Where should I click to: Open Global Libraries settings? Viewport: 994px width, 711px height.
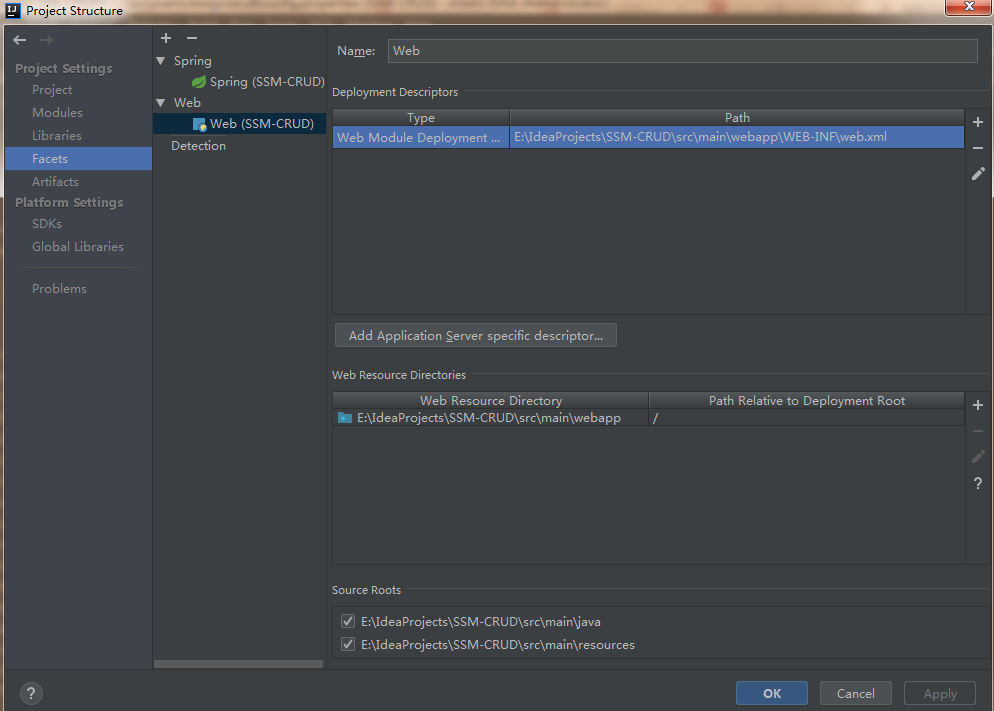[x=78, y=247]
